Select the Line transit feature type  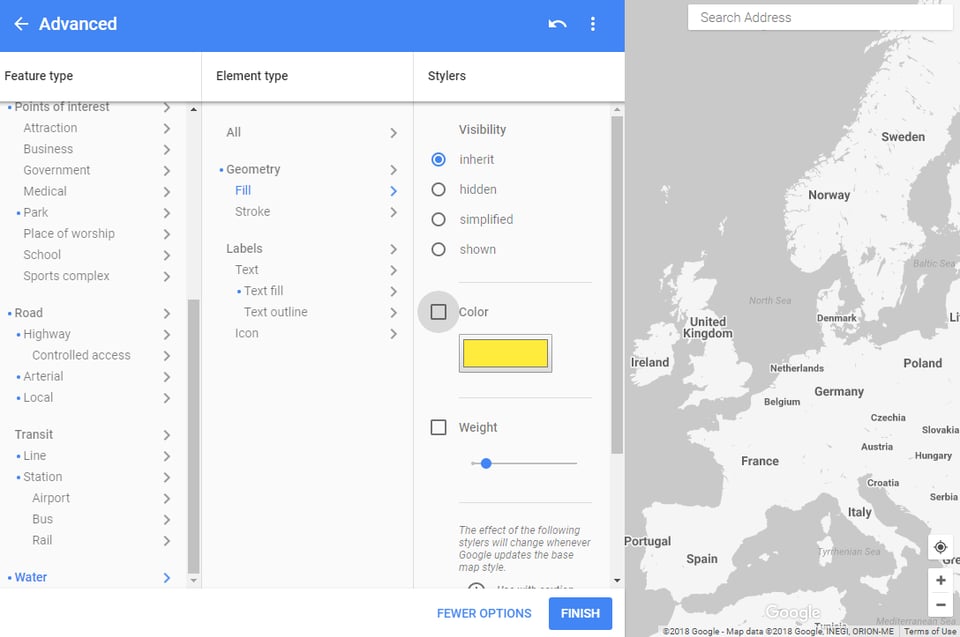35,456
